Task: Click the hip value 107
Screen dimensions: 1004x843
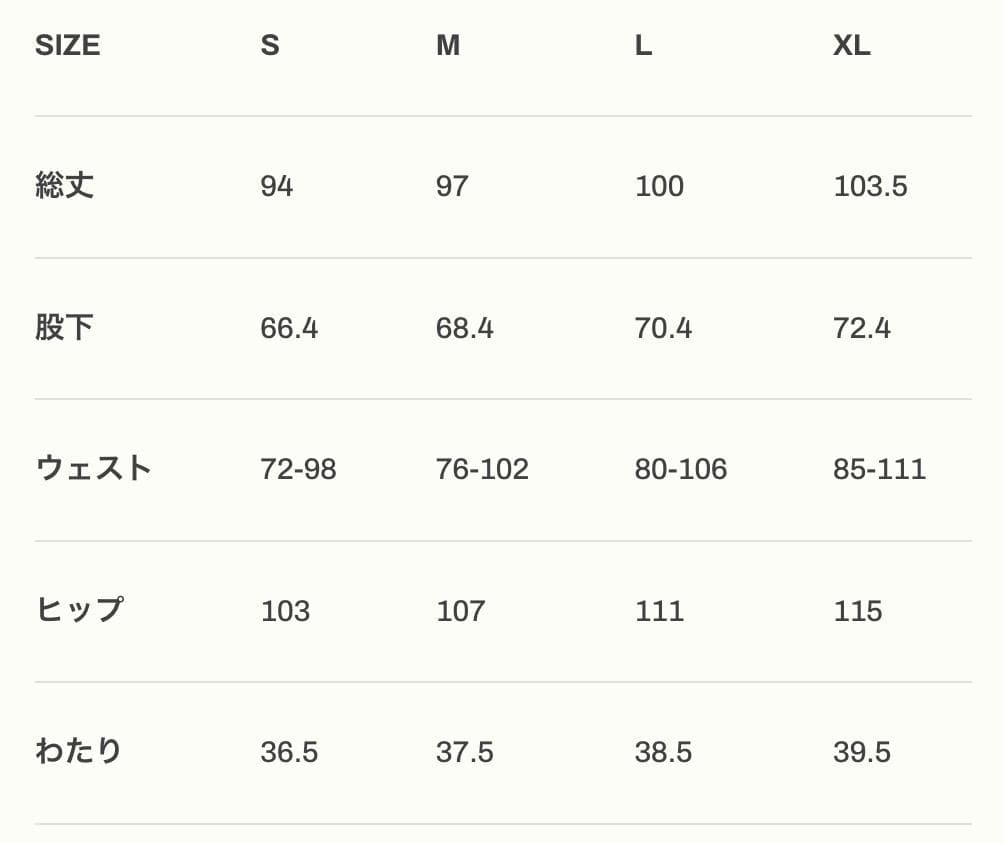Action: [x=460, y=611]
